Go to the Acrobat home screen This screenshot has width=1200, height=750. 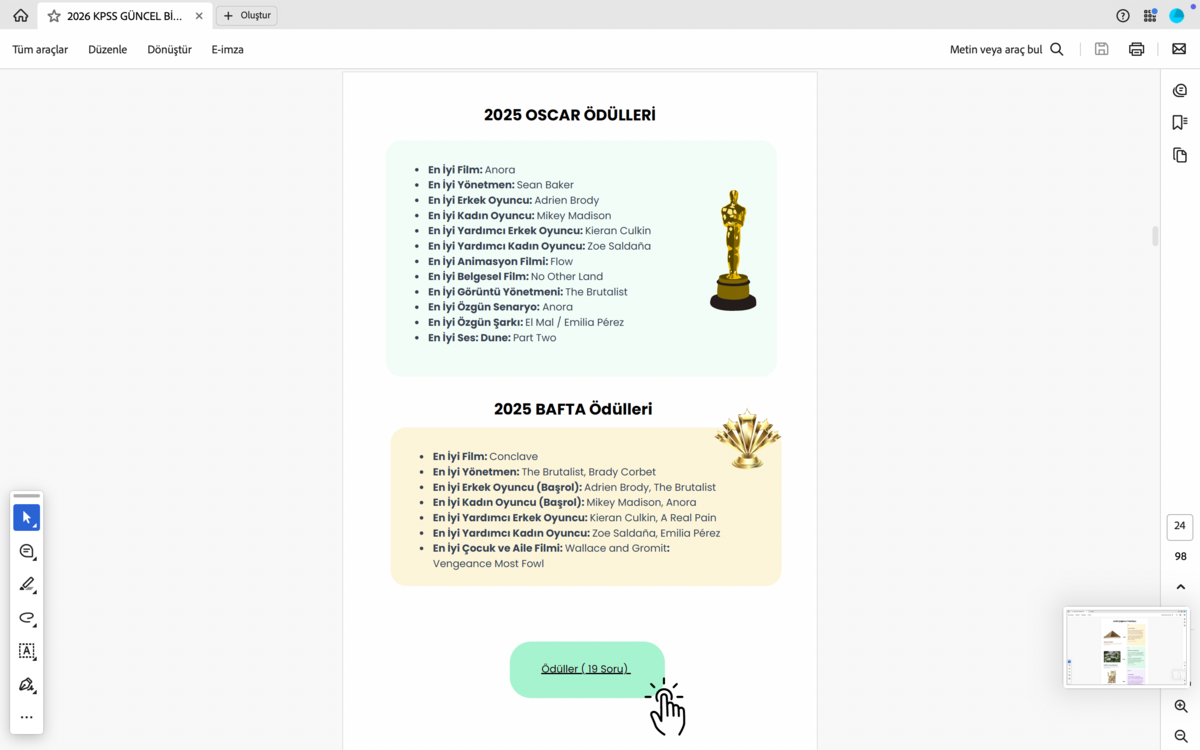tap(20, 16)
